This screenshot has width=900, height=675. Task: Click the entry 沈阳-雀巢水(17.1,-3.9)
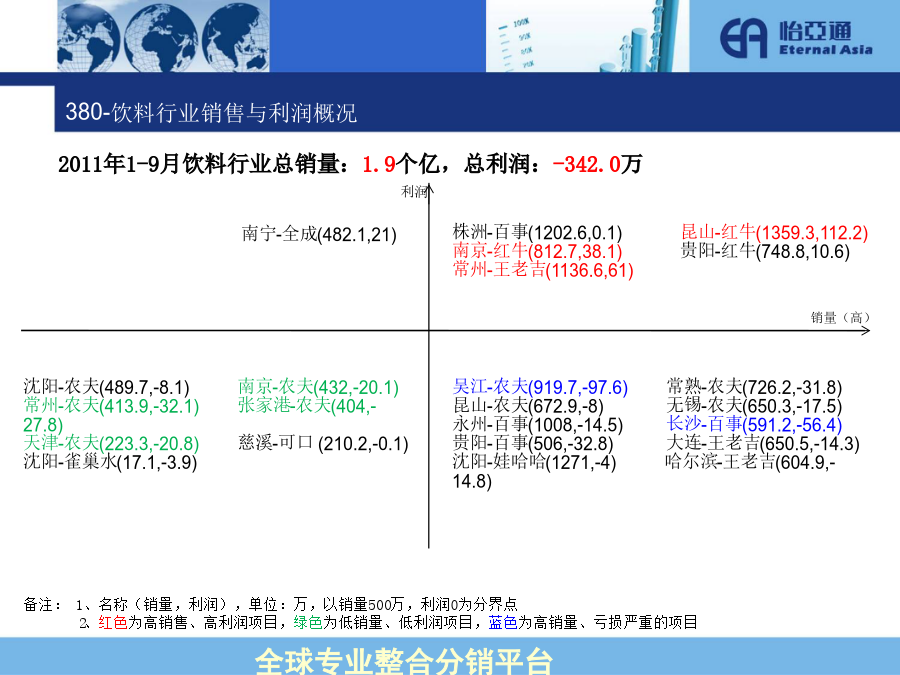pos(110,462)
